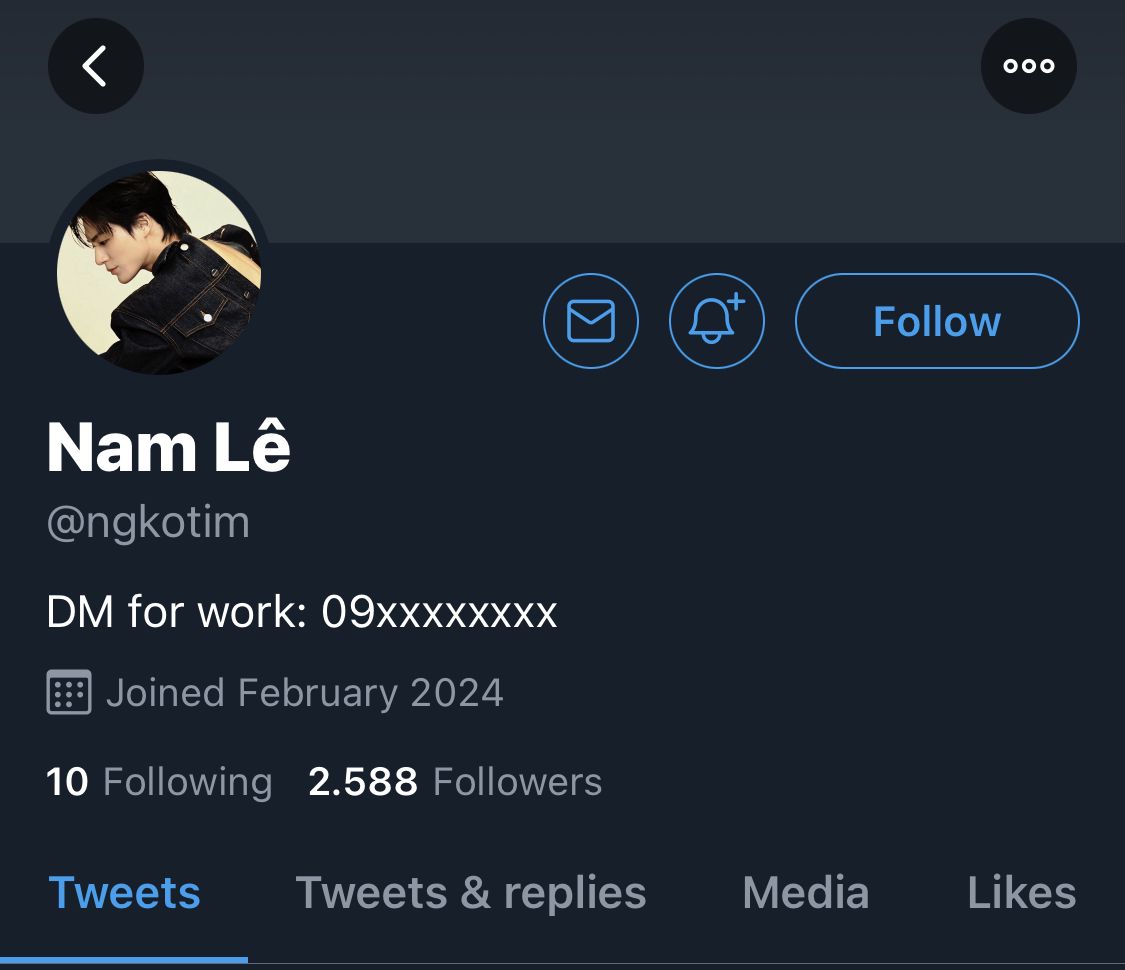Image resolution: width=1125 pixels, height=970 pixels.
Task: View the 10 Following list
Action: [x=159, y=781]
